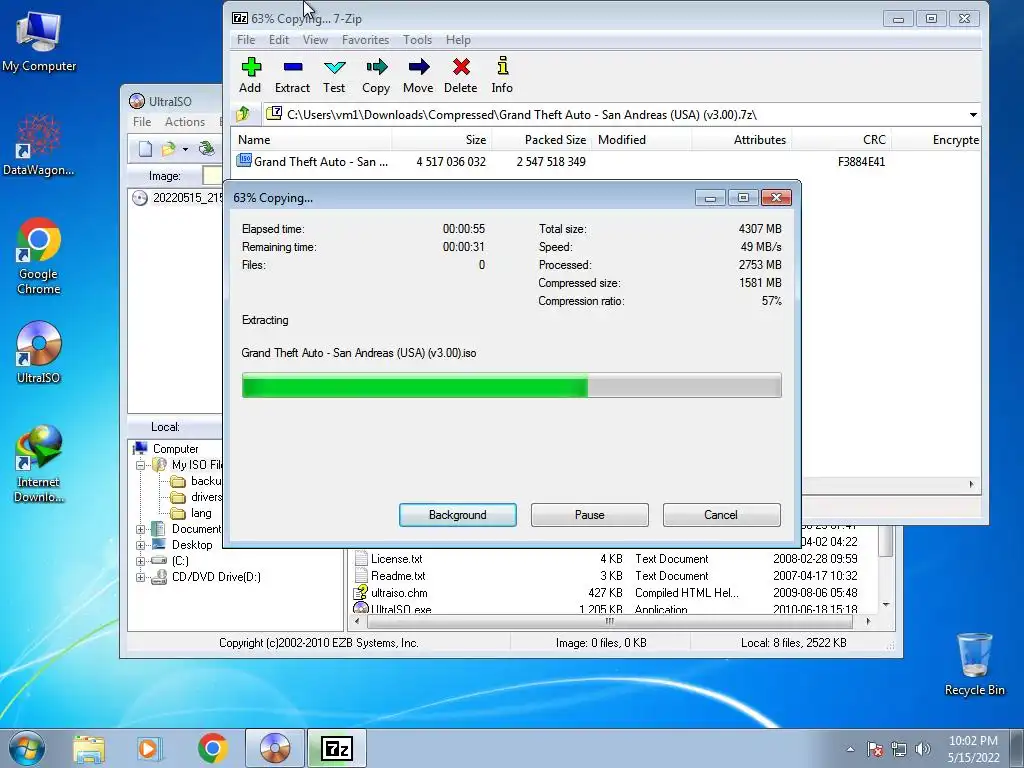Select the Computer node in UltraISO local tree
1024x768 pixels.
click(166, 449)
